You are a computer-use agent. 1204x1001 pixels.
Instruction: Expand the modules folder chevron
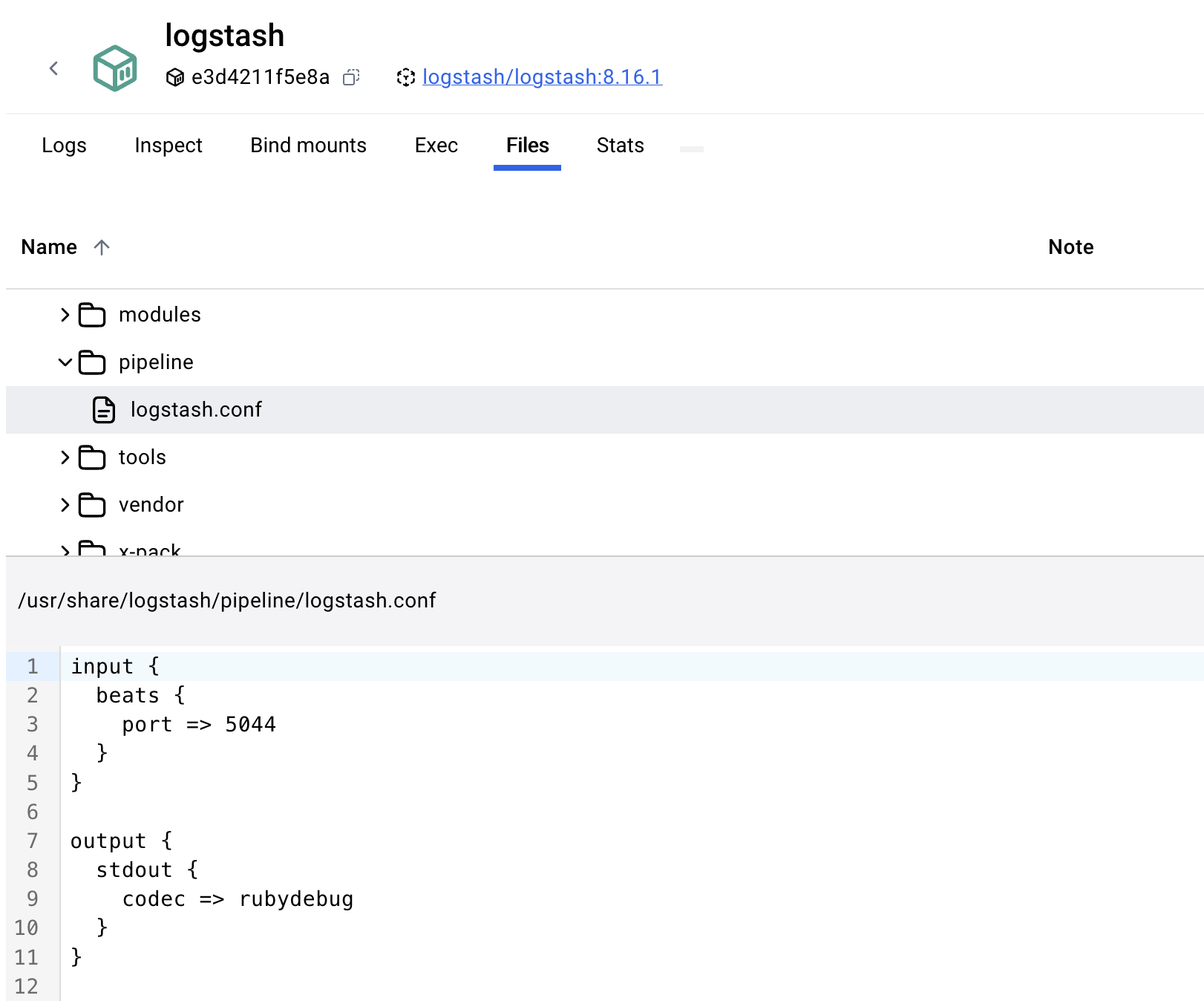pos(65,315)
